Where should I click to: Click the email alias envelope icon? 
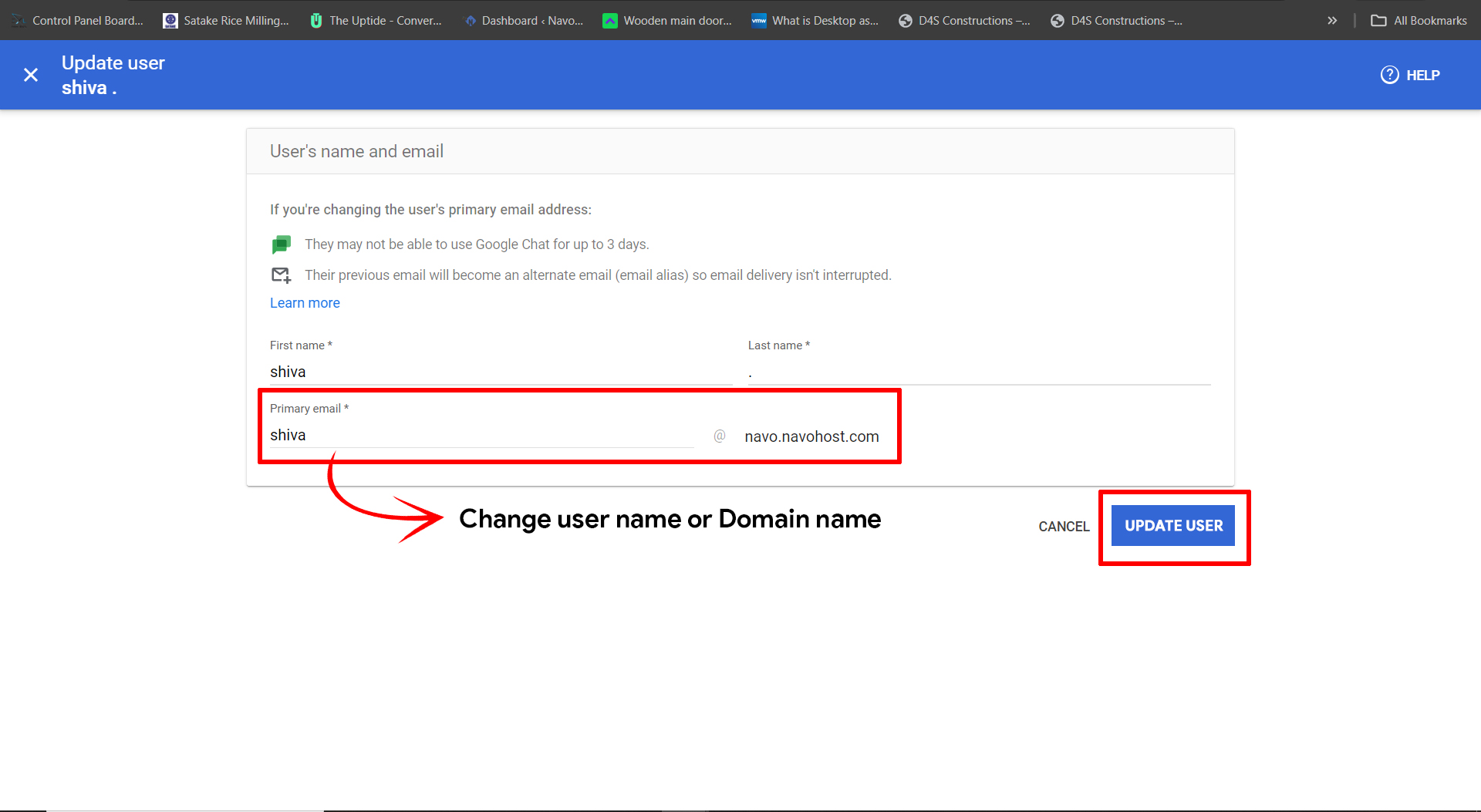(x=281, y=275)
